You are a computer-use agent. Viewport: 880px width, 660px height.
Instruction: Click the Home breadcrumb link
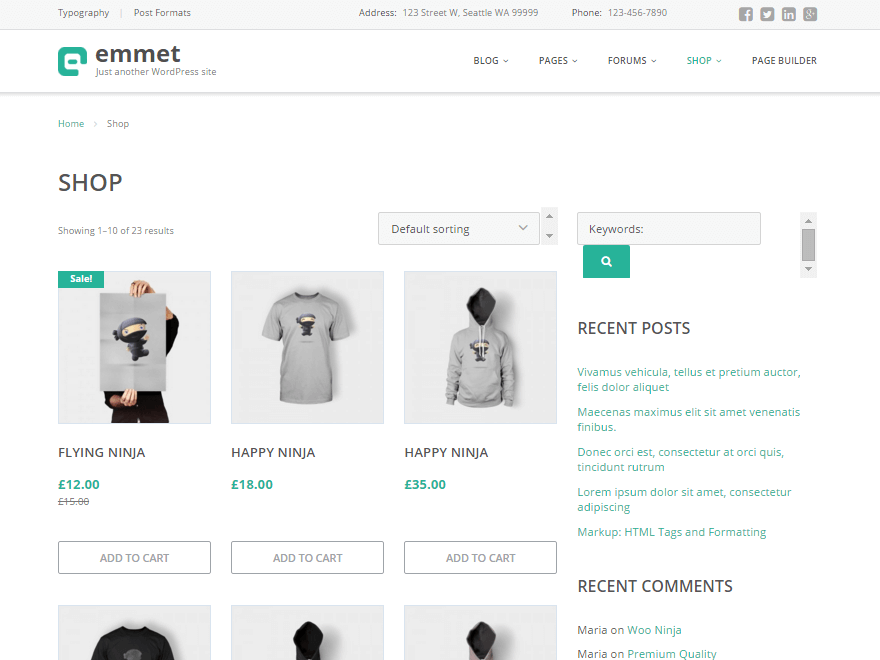coord(71,124)
